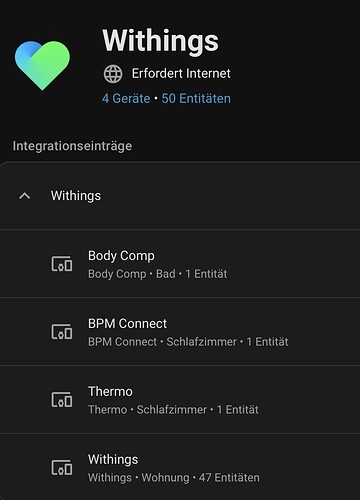Screen dimensions: 360x500
Task: Open the Body Comp device row
Action: (180, 264)
